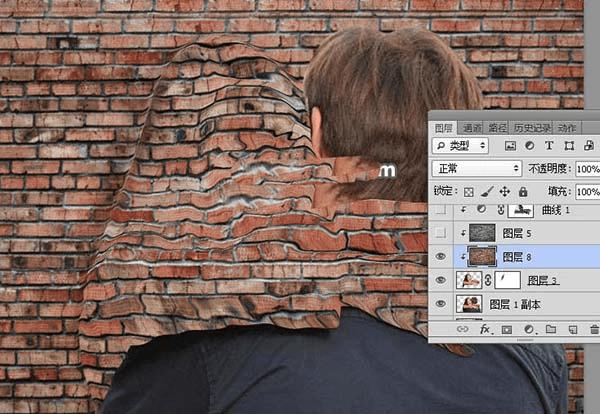
Task: Click the 填充 label
Action: click(559, 191)
